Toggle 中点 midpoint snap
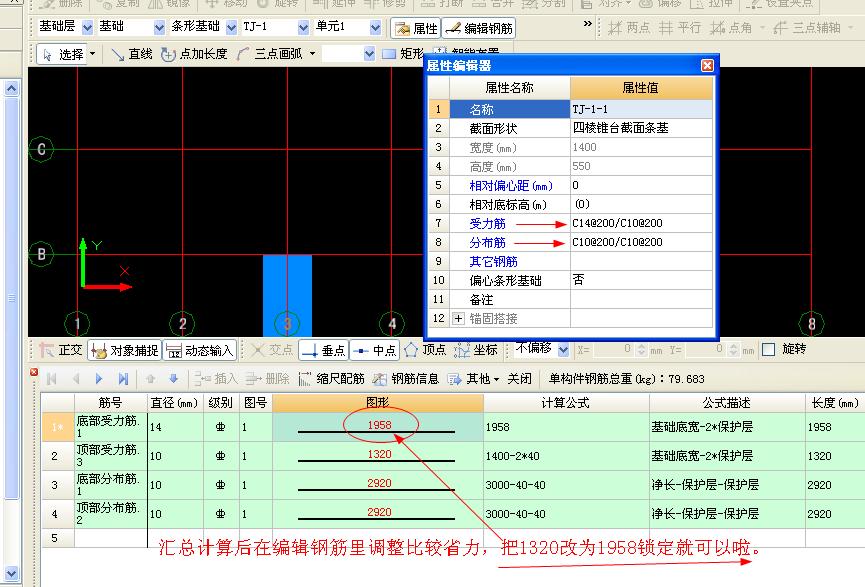This screenshot has height=587, width=865. (x=375, y=350)
